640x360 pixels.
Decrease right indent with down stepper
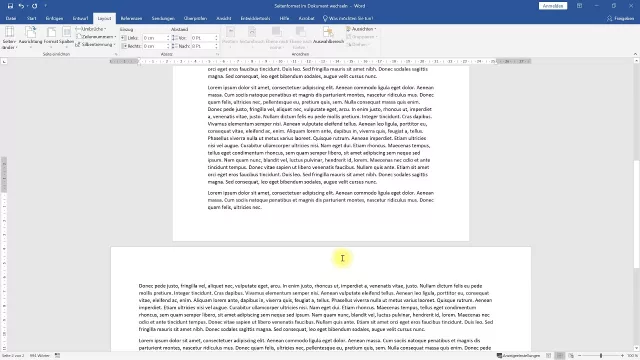pos(168,48)
